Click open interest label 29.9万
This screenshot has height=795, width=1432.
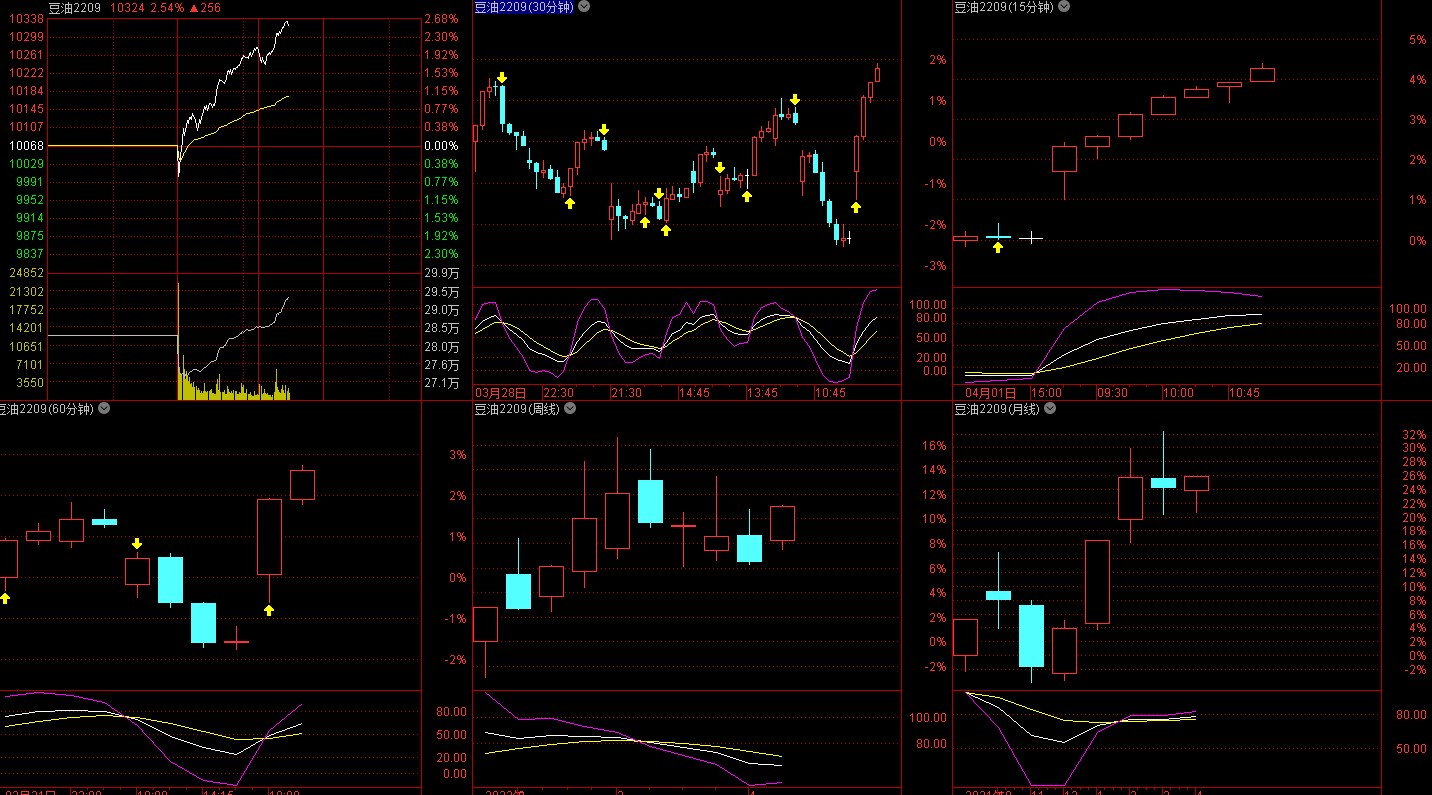pyautogui.click(x=441, y=273)
